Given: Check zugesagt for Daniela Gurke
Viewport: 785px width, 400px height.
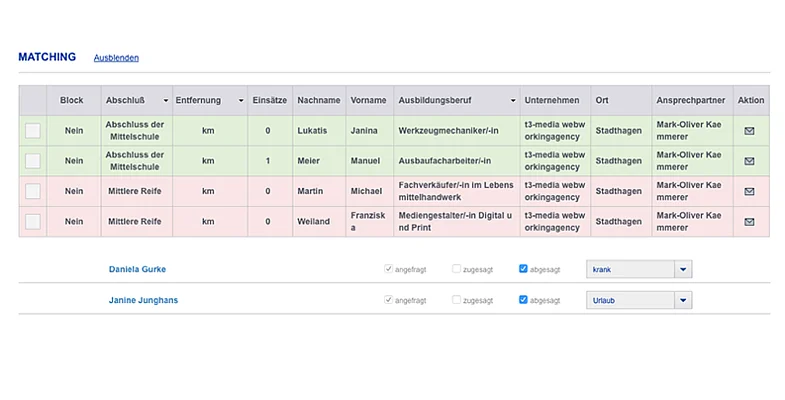Looking at the screenshot, I should click(x=457, y=269).
